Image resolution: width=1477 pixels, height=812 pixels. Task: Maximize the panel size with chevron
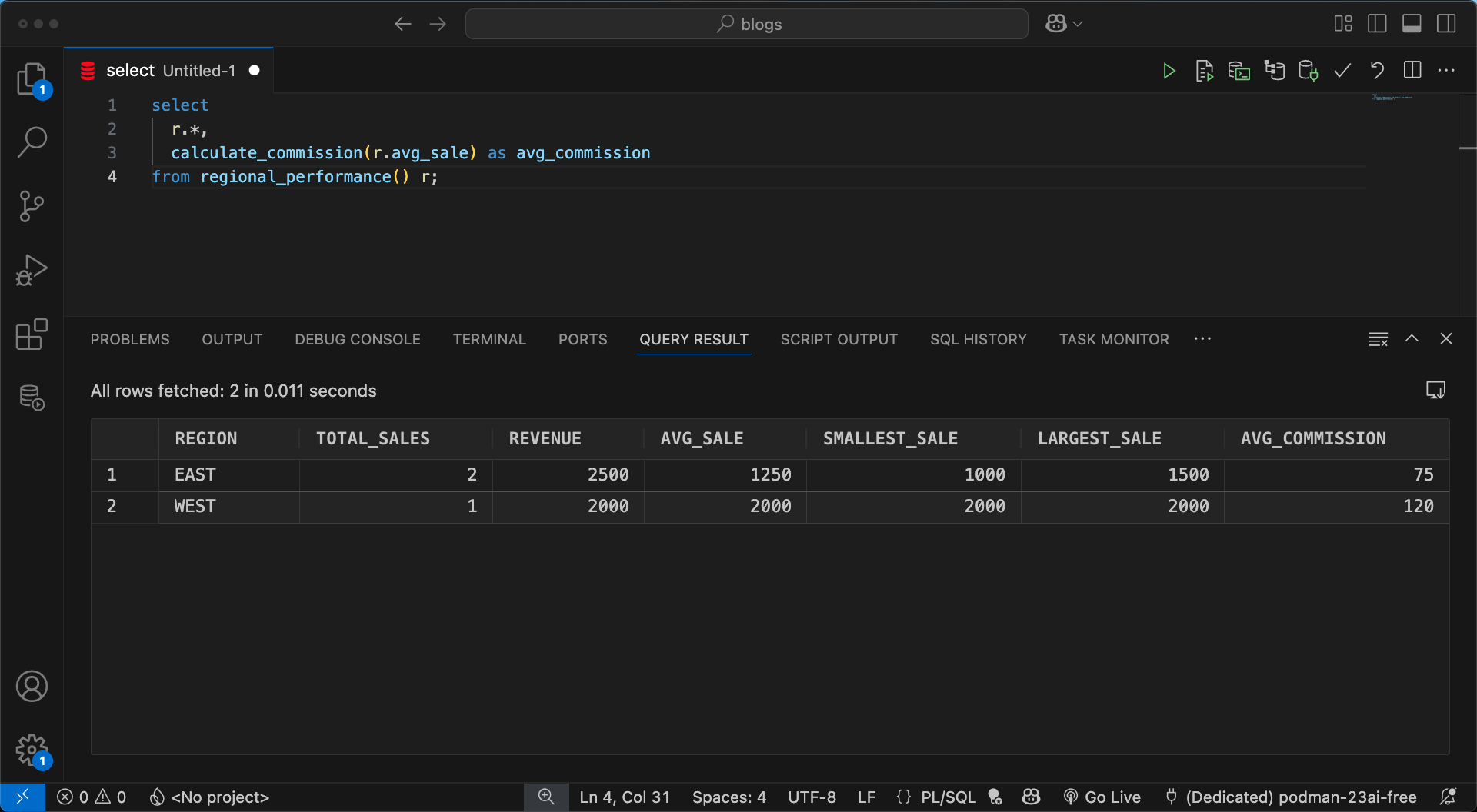1412,339
